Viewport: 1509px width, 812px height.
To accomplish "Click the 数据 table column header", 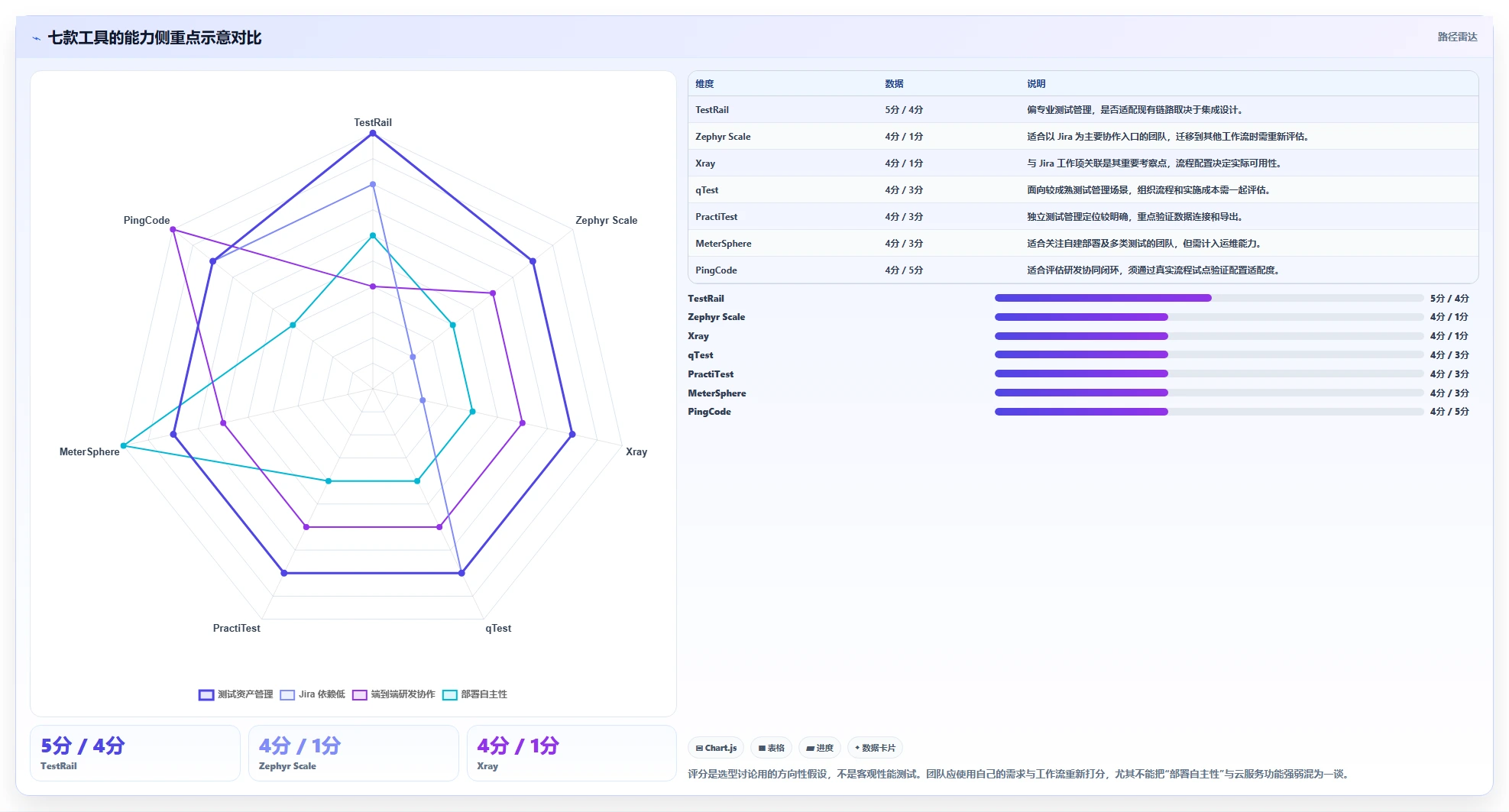I will click(894, 84).
